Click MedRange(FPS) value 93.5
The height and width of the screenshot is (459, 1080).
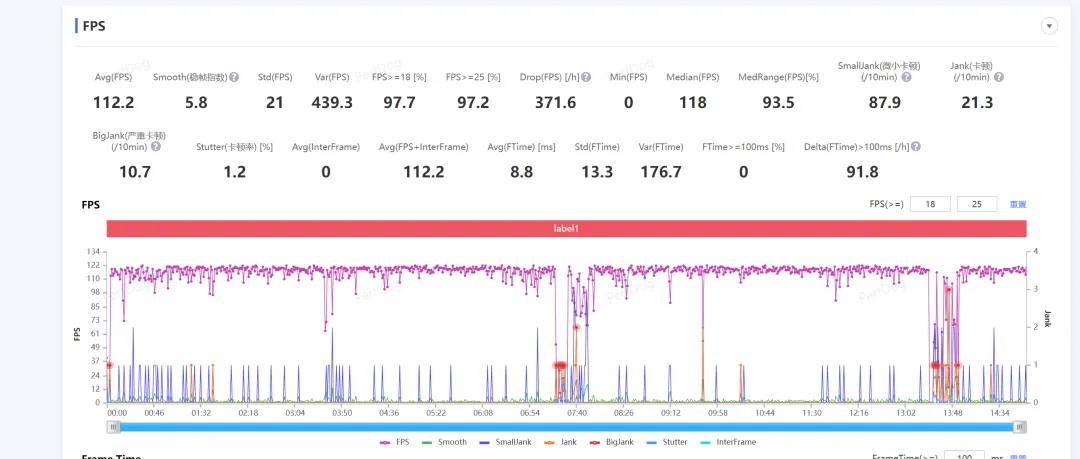[x=778, y=103]
